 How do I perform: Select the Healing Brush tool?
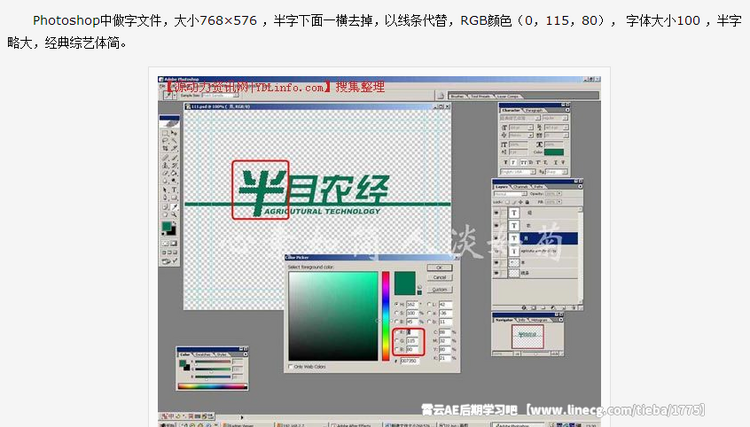click(165, 157)
